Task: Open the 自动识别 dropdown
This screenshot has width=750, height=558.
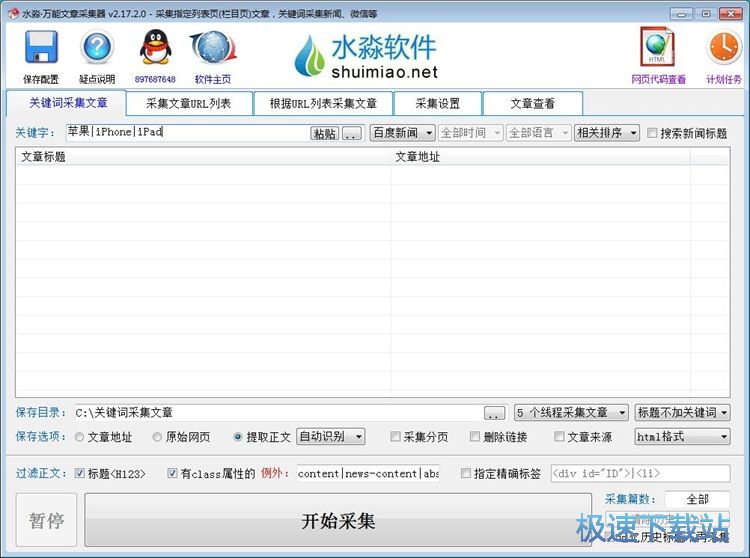Action: (331, 436)
